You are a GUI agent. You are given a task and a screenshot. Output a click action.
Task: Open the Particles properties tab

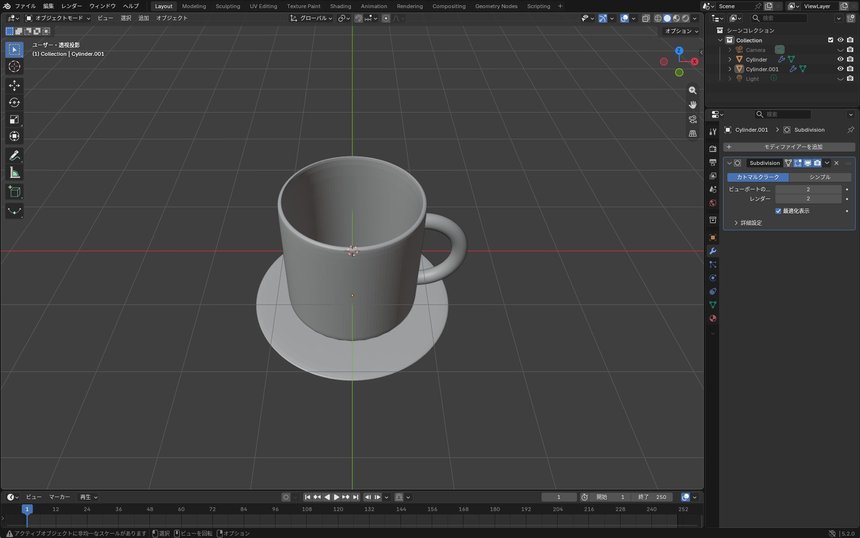tap(712, 264)
